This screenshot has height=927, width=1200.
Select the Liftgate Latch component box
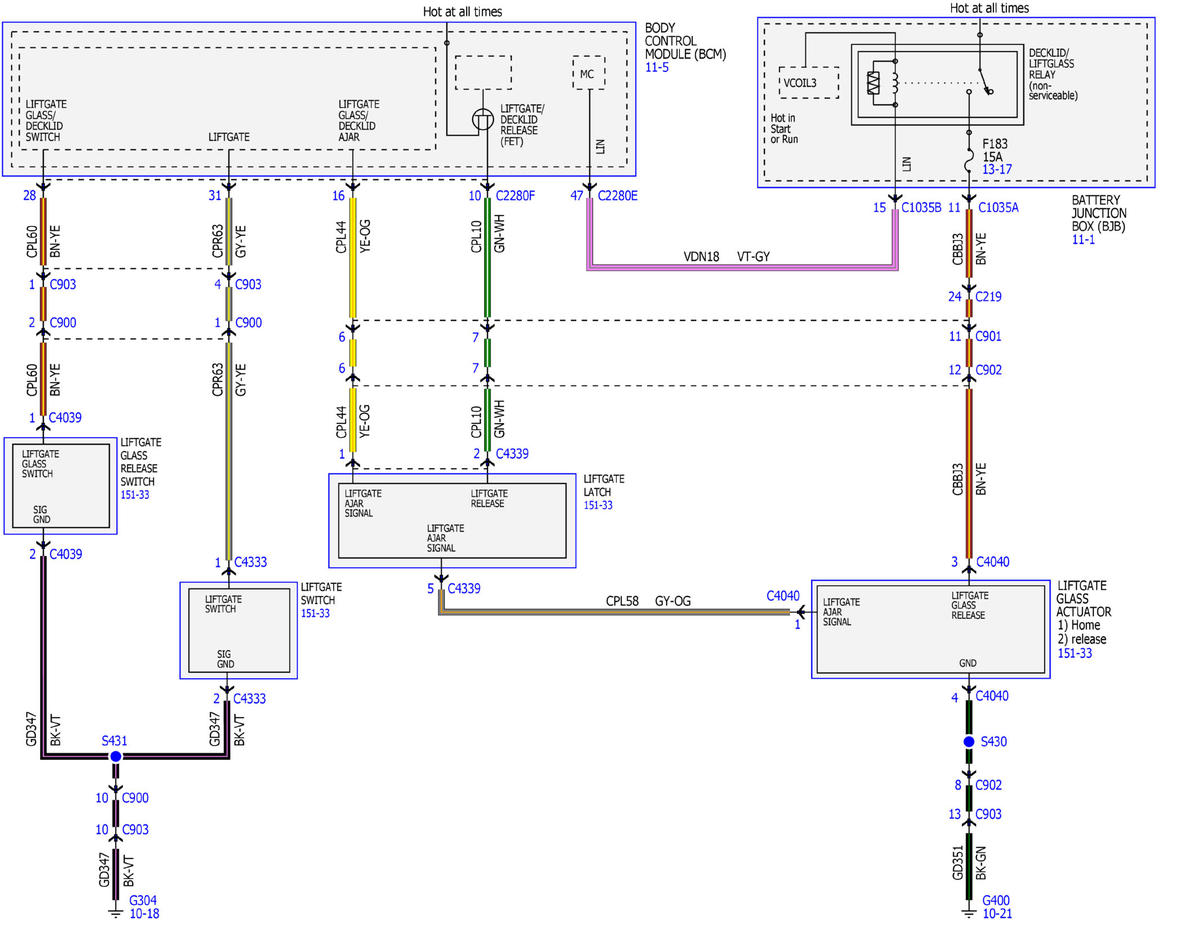coord(452,521)
